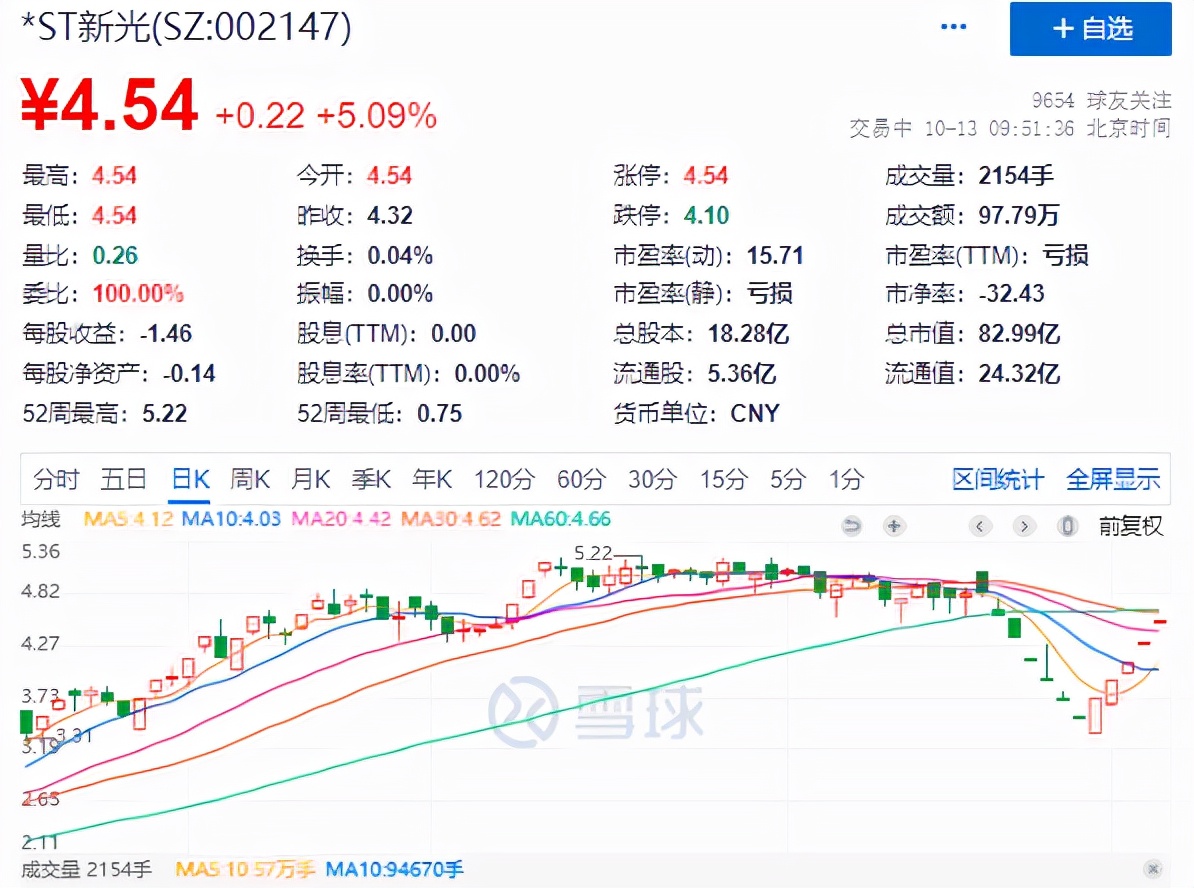Click the candlestick style icon beside 前复权
1194x888 pixels.
click(1068, 525)
